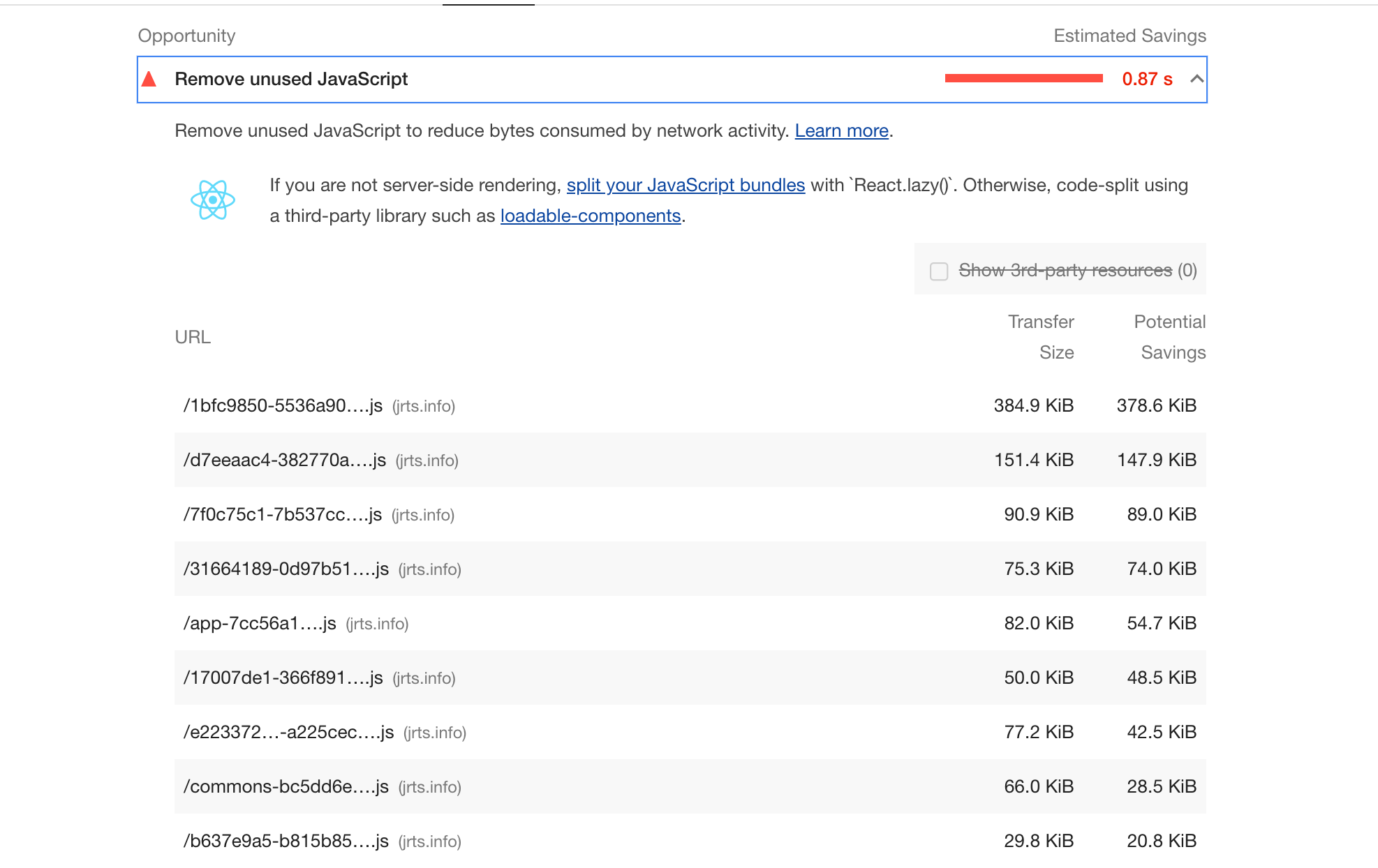The image size is (1378, 868).
Task: Toggle Show 3rd-party resources checkbox
Action: pyautogui.click(x=939, y=271)
